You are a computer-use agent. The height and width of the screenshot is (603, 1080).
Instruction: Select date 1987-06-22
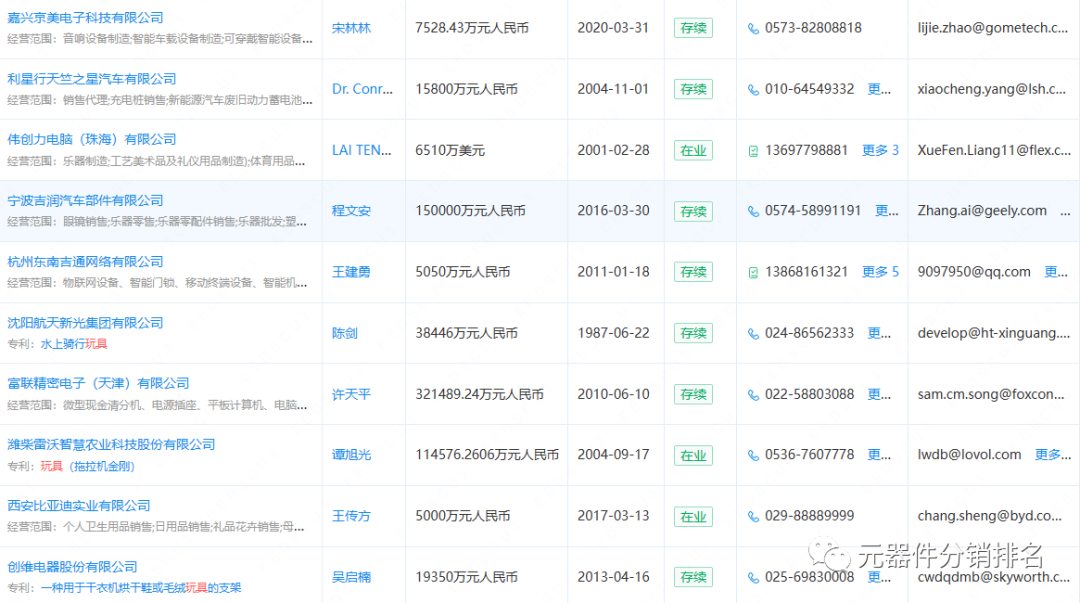coord(613,333)
